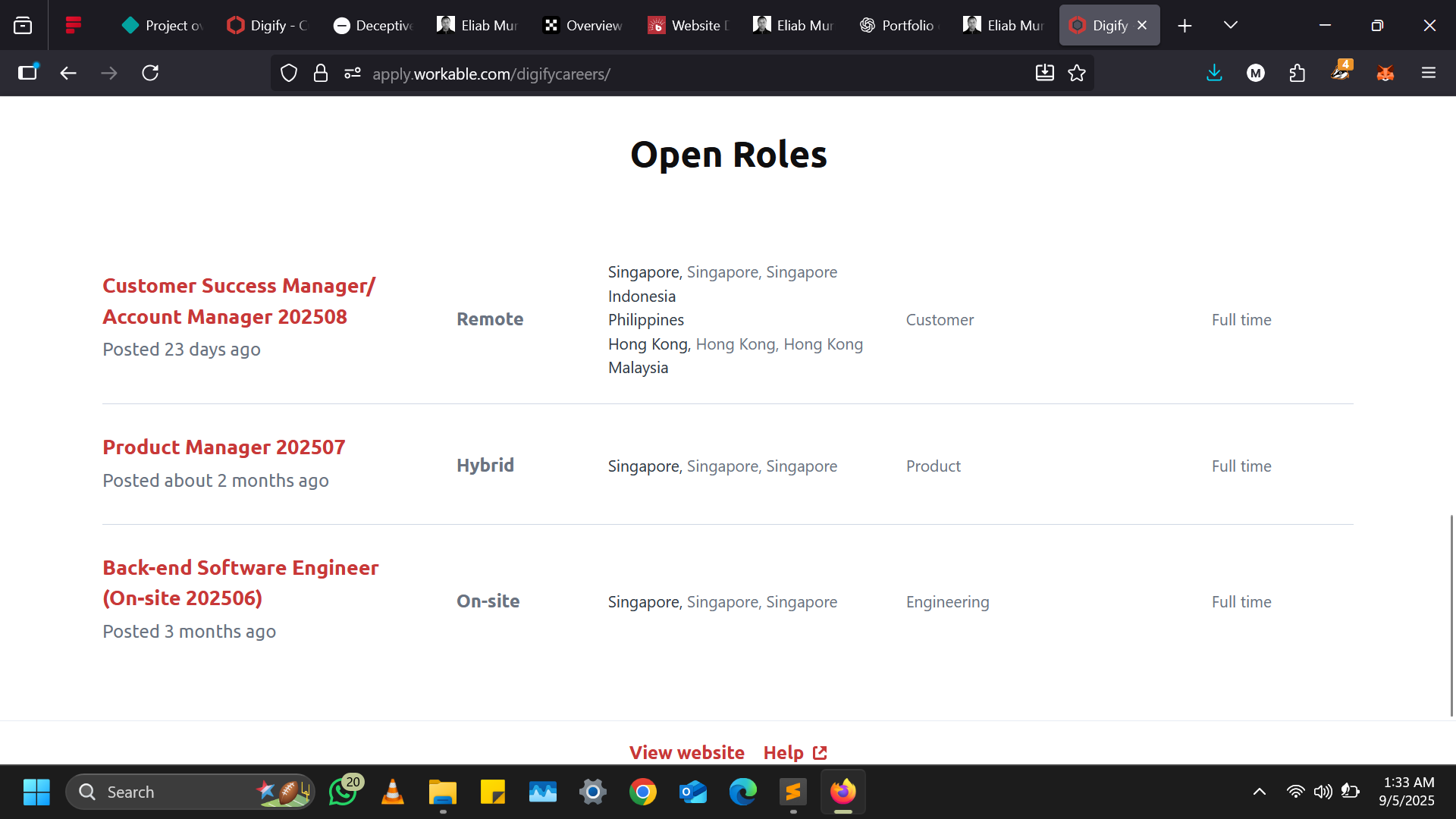Open the account M profile icon

tap(1256, 73)
